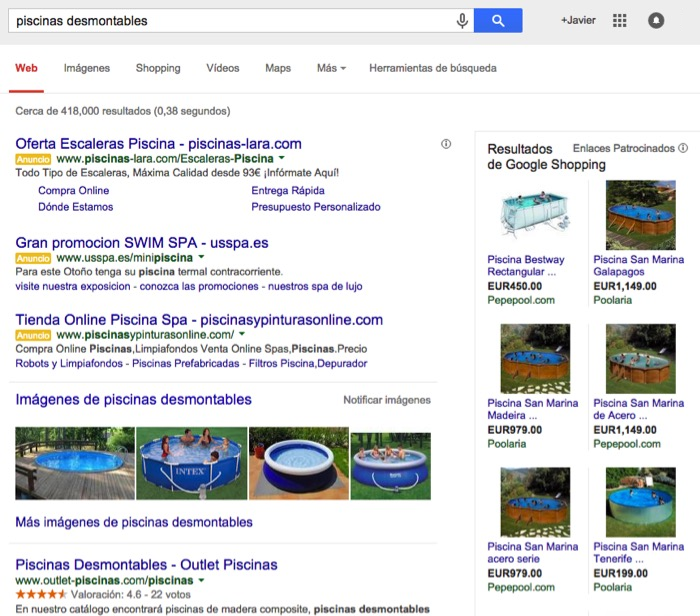Open the INTEX pool image thumbnail
This screenshot has width=700, height=616.
[x=192, y=463]
